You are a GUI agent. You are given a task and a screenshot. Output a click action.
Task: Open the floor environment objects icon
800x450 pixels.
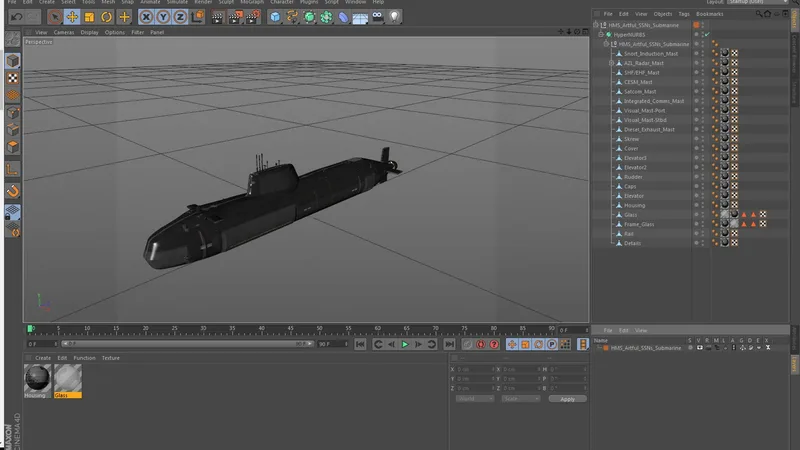coord(360,17)
